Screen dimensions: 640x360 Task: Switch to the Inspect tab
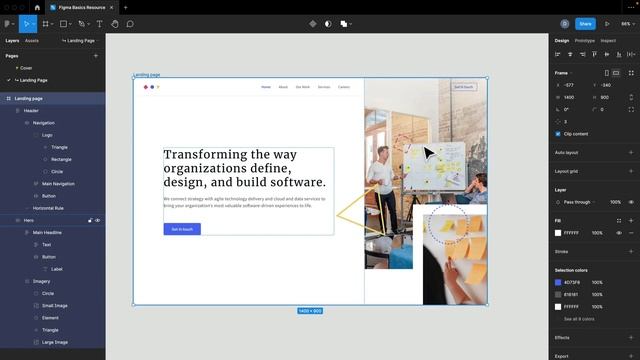pos(608,41)
